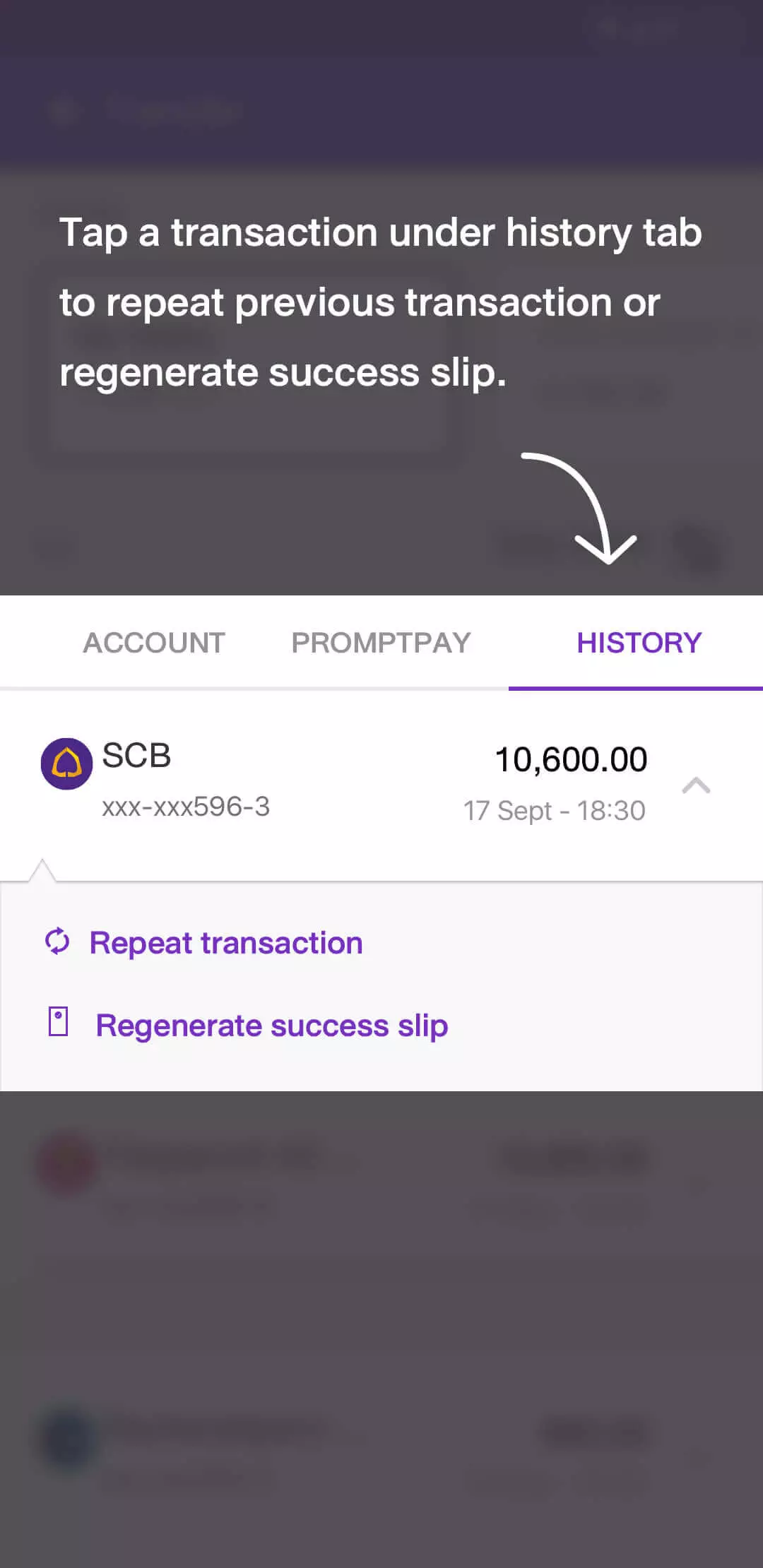The height and width of the screenshot is (1568, 763).
Task: Click the SCB bank name label
Action: coord(136,756)
